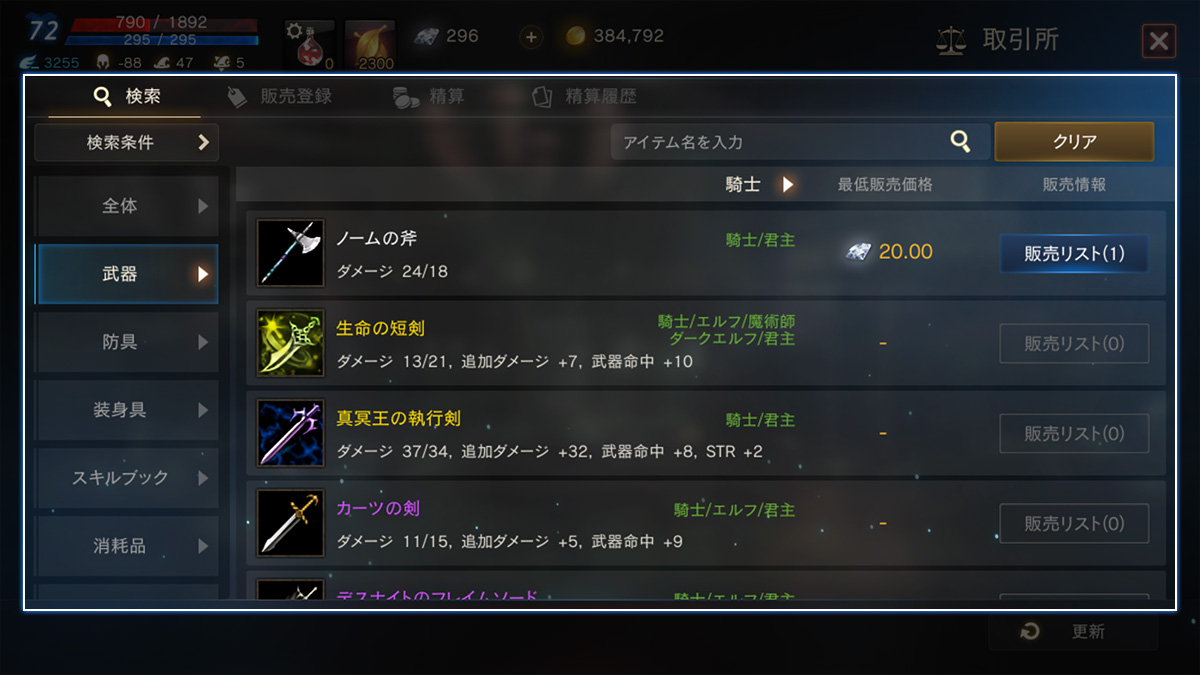Image resolution: width=1200 pixels, height=675 pixels.
Task: Open 販売リスト(1) for ノームの斧
Action: pos(1074,254)
